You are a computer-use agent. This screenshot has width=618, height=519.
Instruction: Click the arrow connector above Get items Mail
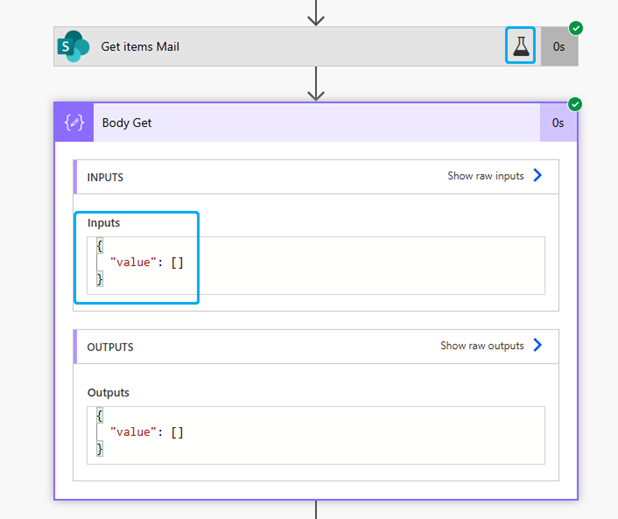tap(316, 13)
